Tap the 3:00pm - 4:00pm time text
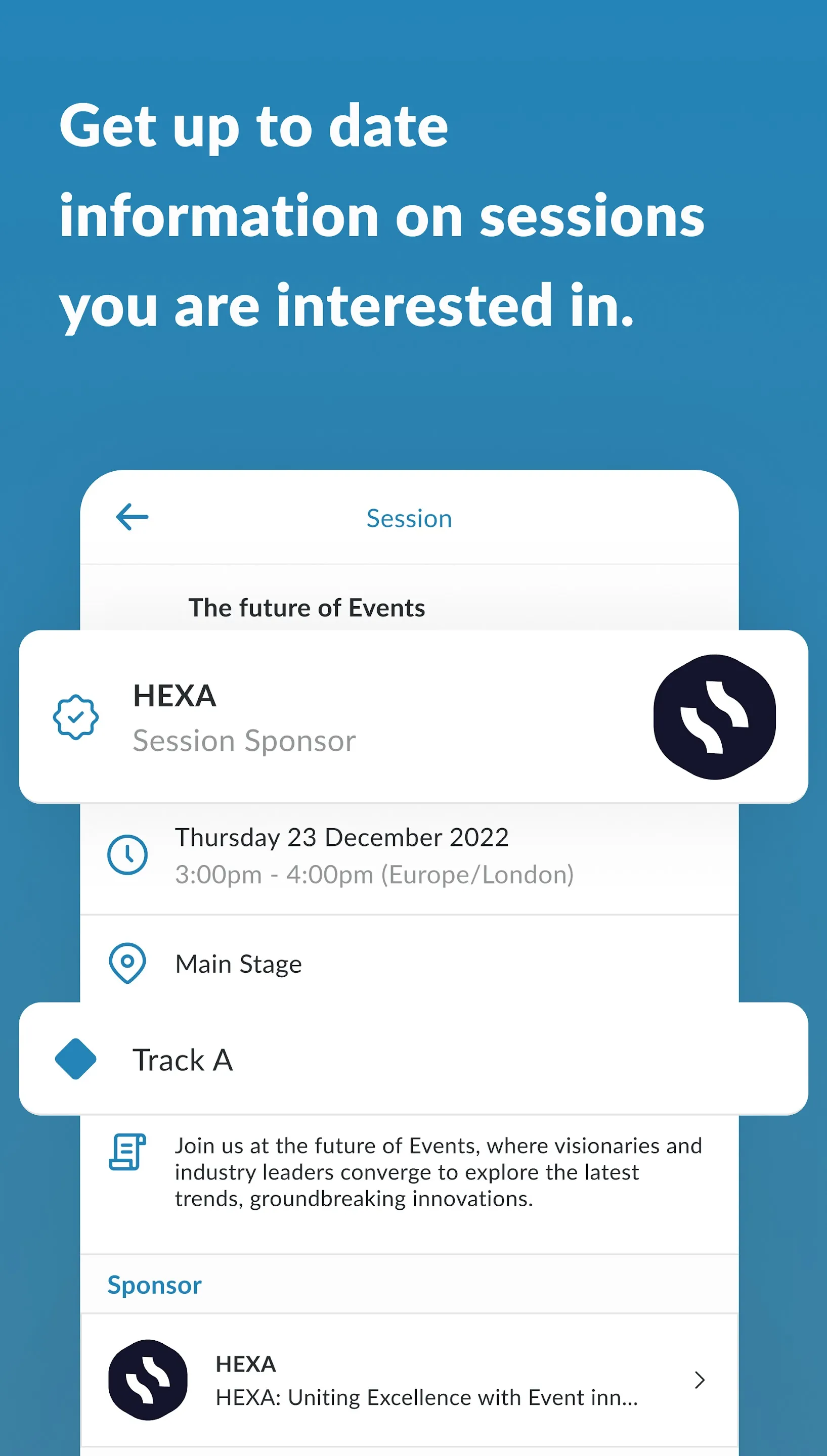 pos(374,875)
